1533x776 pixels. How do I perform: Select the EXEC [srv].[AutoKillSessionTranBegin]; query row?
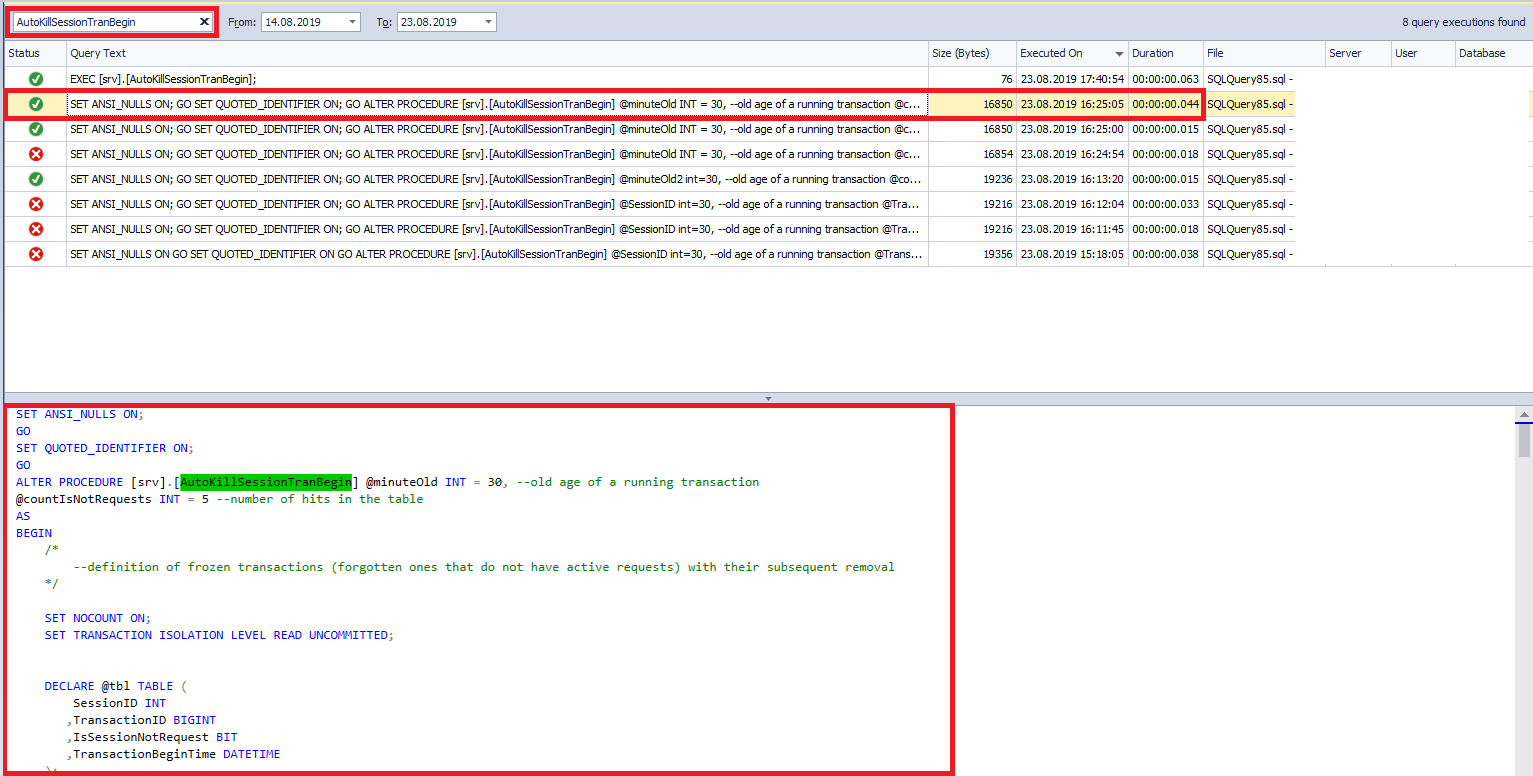(497, 79)
